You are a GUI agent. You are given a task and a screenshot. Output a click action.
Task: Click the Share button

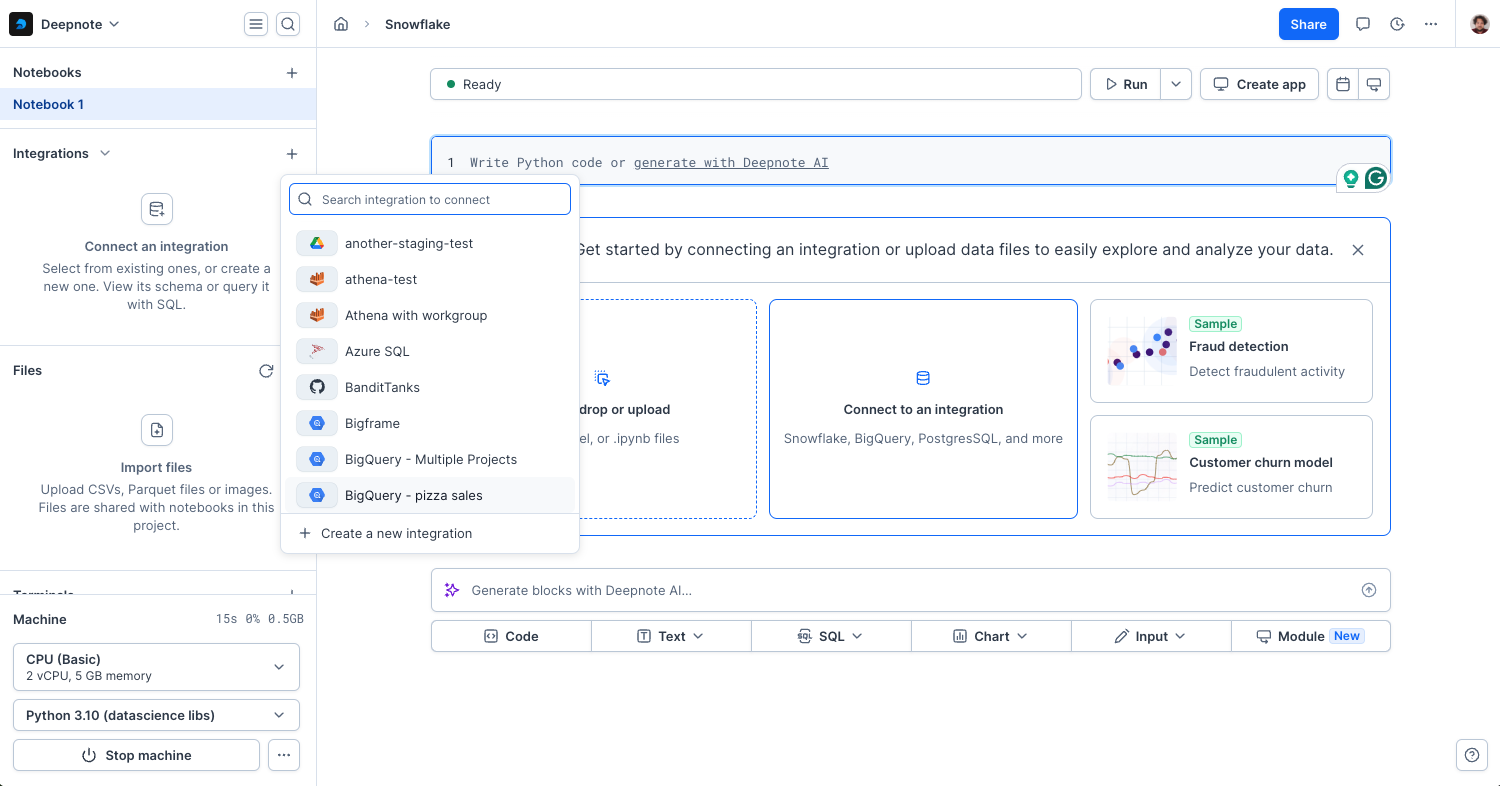(1308, 24)
